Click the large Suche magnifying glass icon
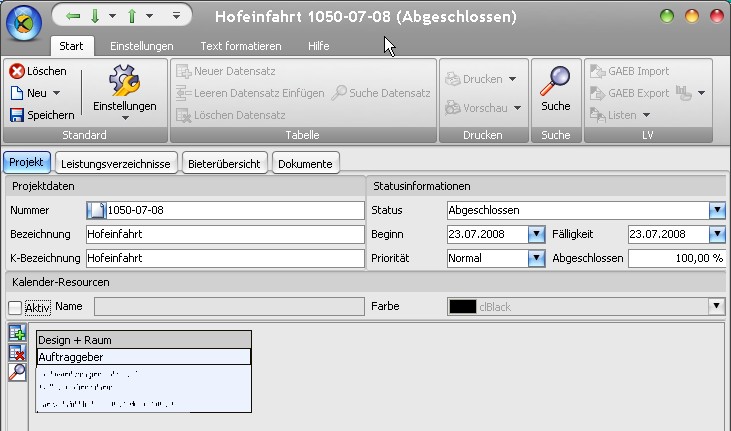 (555, 81)
